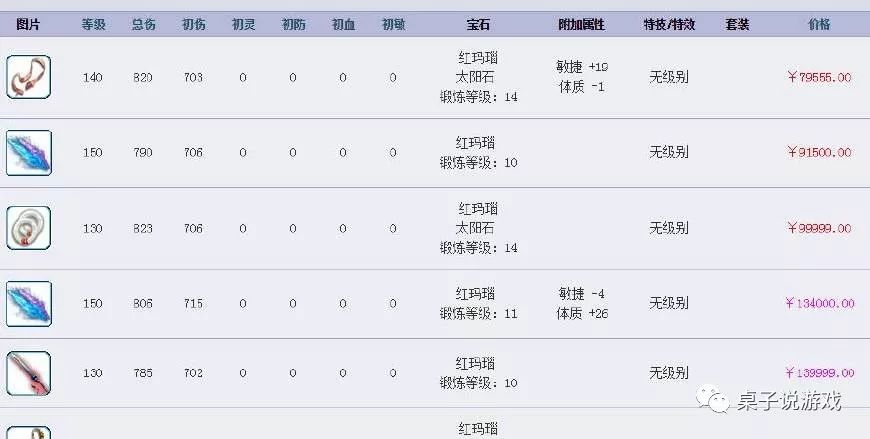
Task: Click the ¥99999.00 price link
Action: [x=819, y=228]
